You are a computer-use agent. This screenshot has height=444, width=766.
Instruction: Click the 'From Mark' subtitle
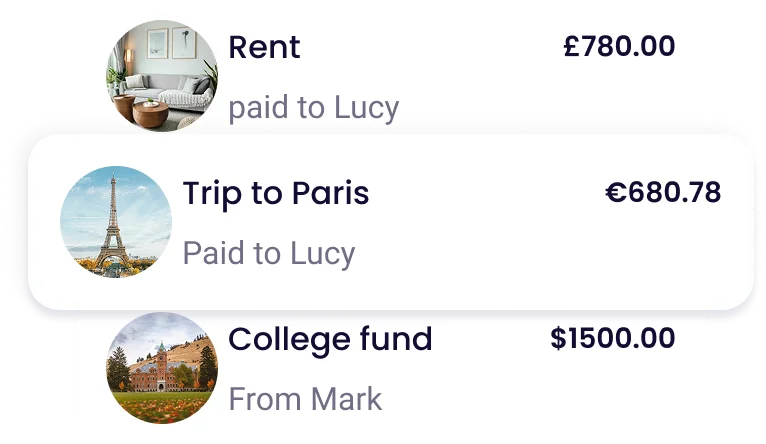coord(305,399)
